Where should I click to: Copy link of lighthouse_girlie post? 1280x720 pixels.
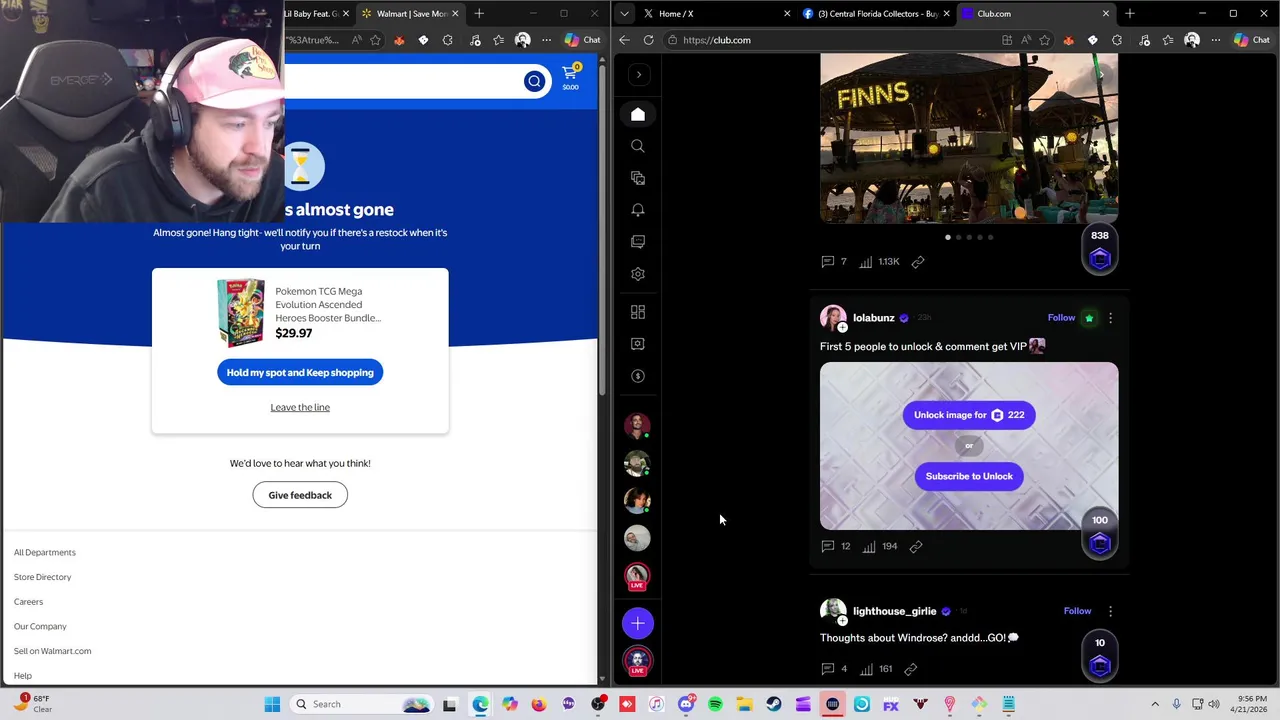(911, 669)
